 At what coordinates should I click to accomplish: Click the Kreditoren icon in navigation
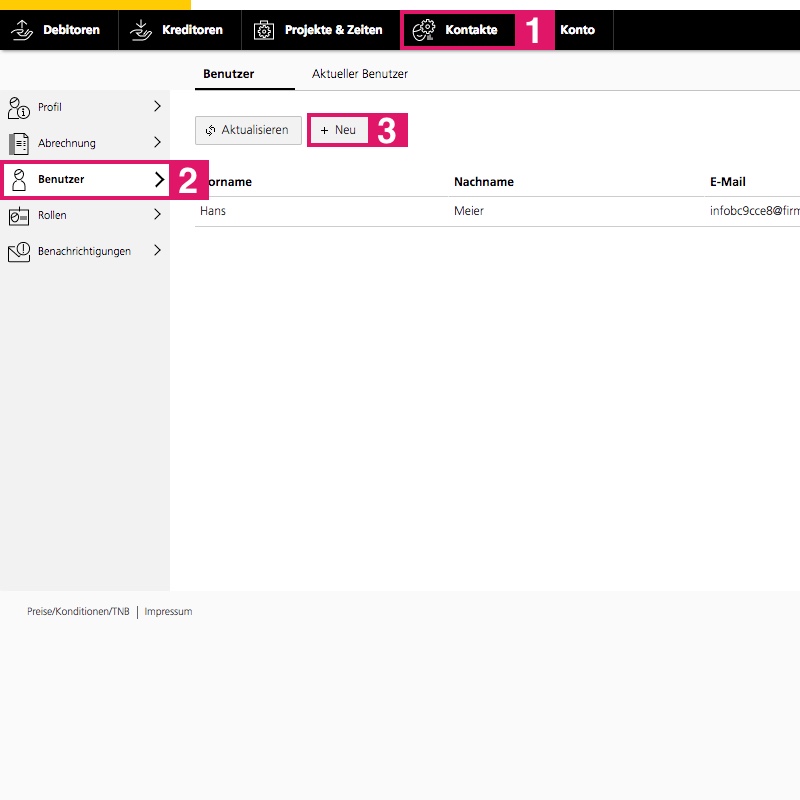click(141, 30)
